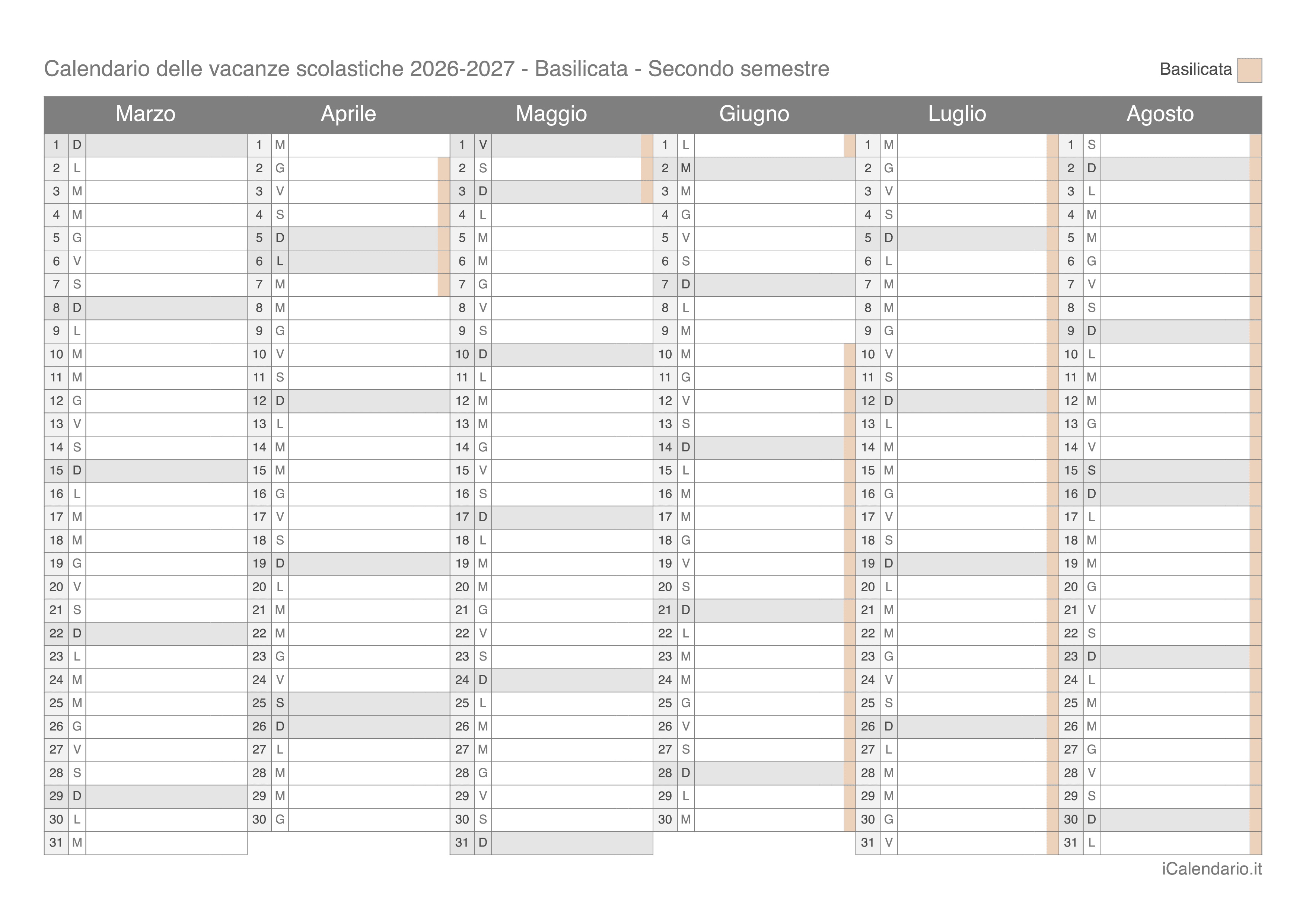The height and width of the screenshot is (924, 1306).
Task: Click the vacation marker on 2 S Maggio
Action: click(647, 169)
